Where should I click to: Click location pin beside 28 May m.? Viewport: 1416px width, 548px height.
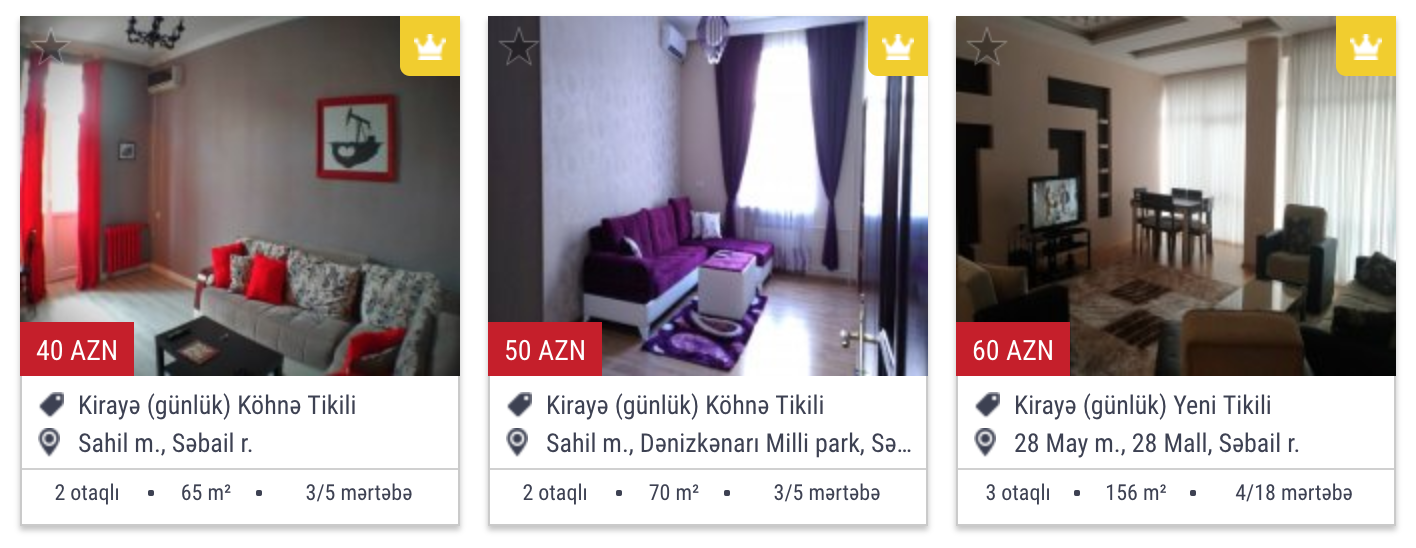986,442
